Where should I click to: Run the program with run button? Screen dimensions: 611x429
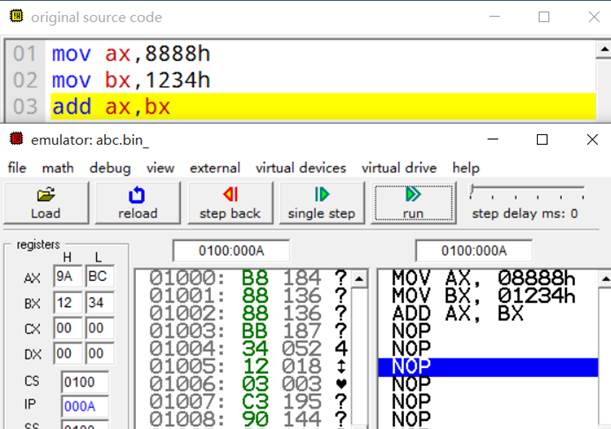click(x=413, y=202)
